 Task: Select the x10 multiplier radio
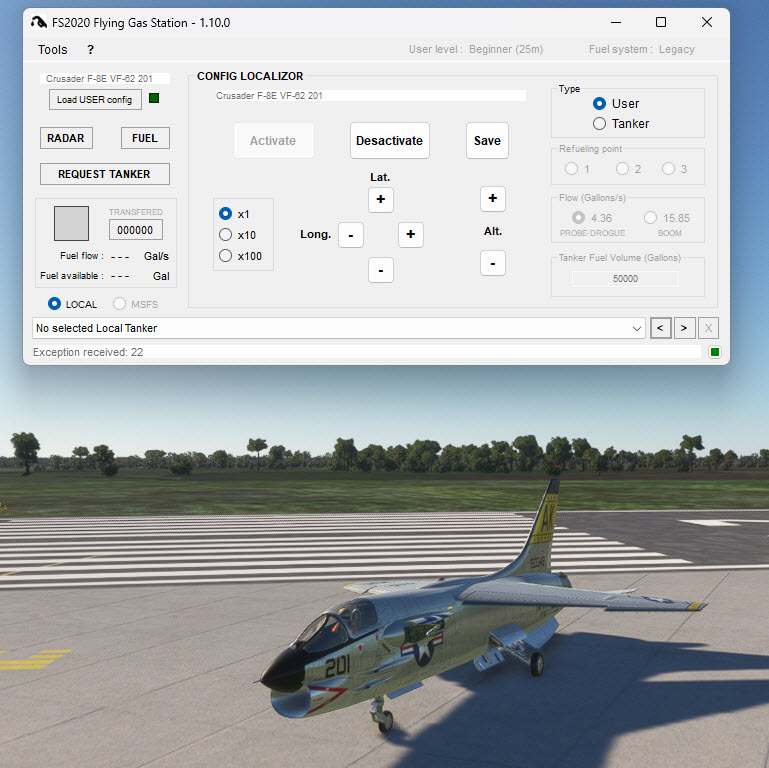pos(226,235)
